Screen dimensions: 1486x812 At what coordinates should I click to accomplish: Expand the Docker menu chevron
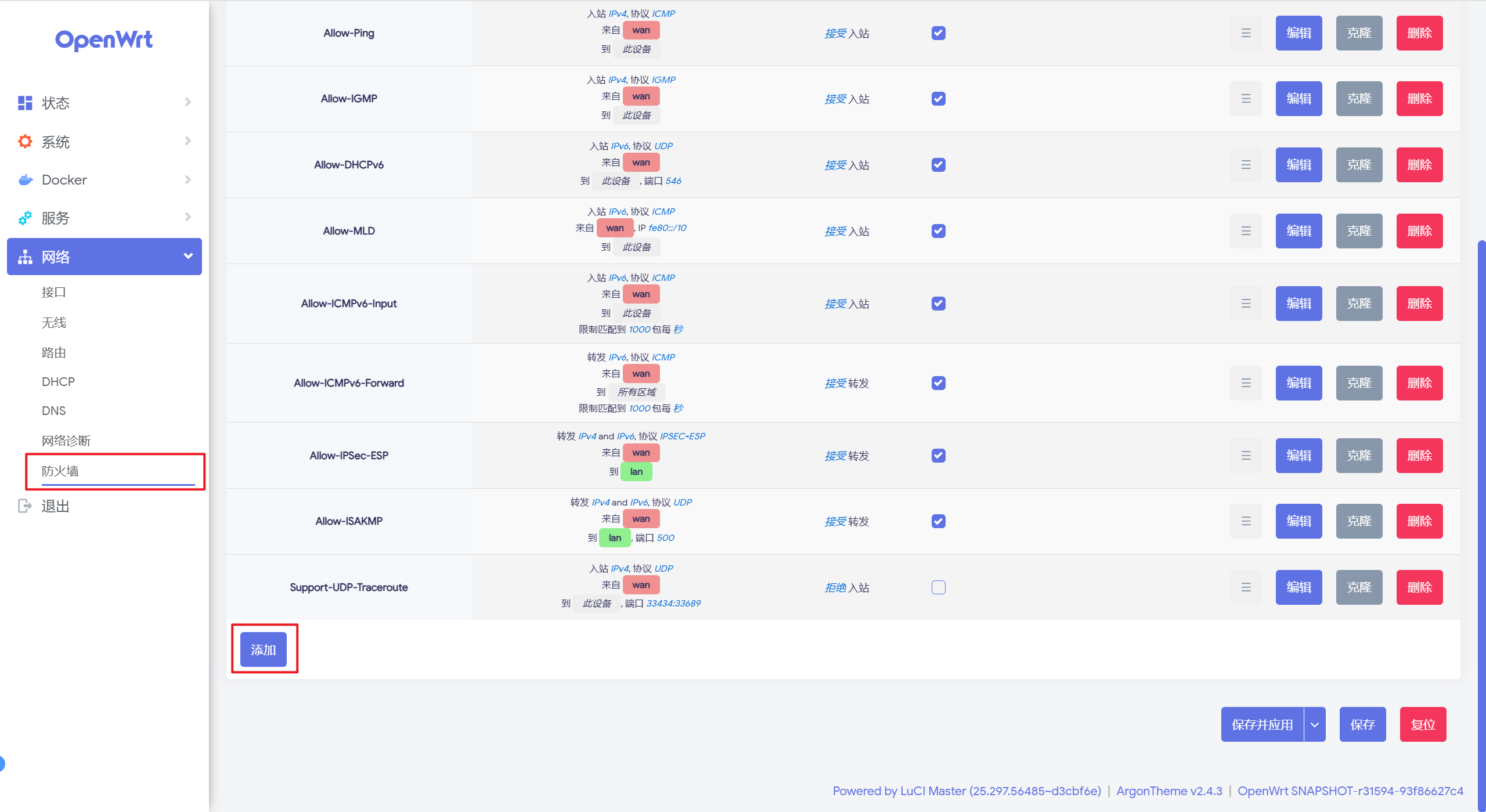[x=187, y=180]
